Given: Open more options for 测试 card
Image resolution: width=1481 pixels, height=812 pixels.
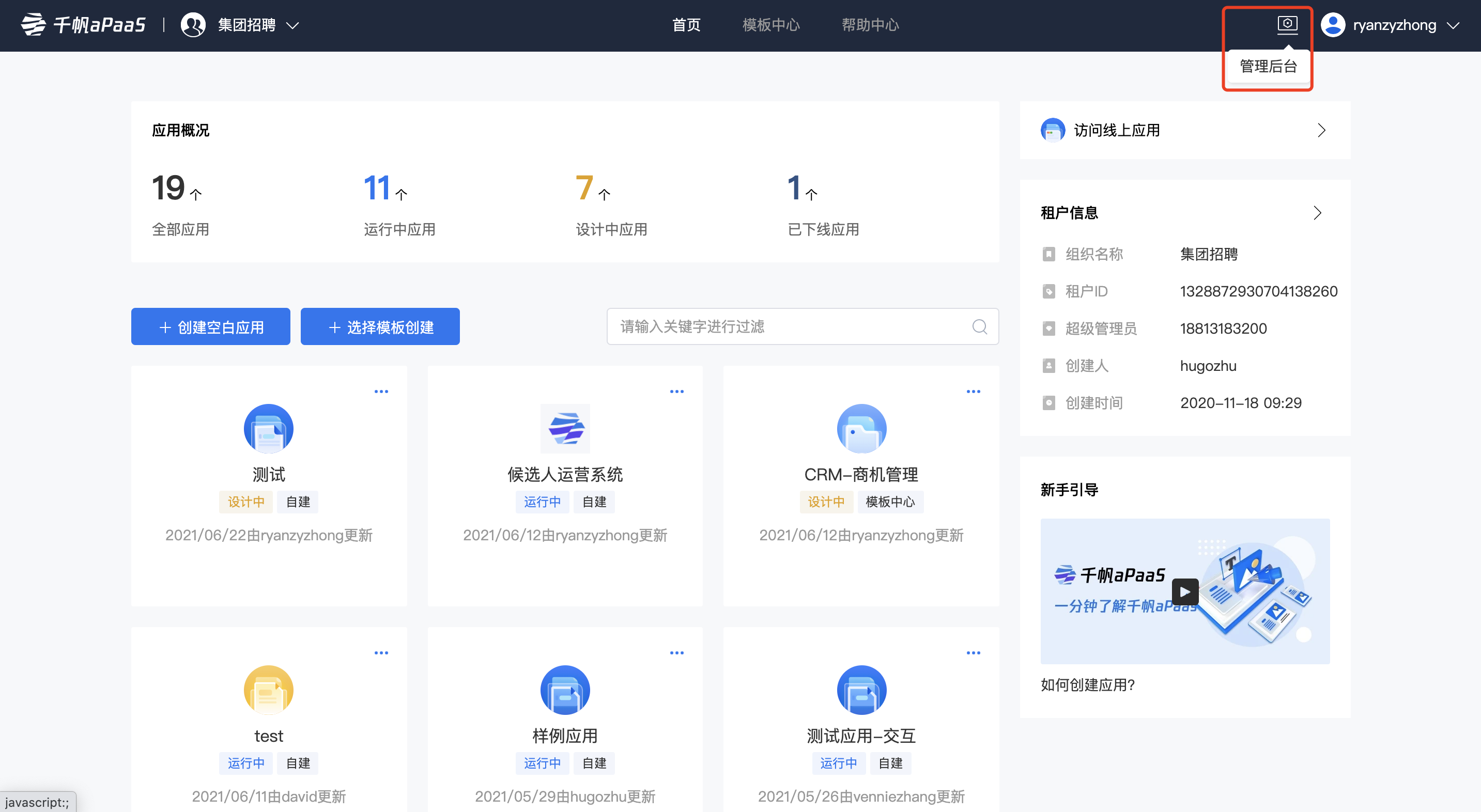Looking at the screenshot, I should 381,392.
